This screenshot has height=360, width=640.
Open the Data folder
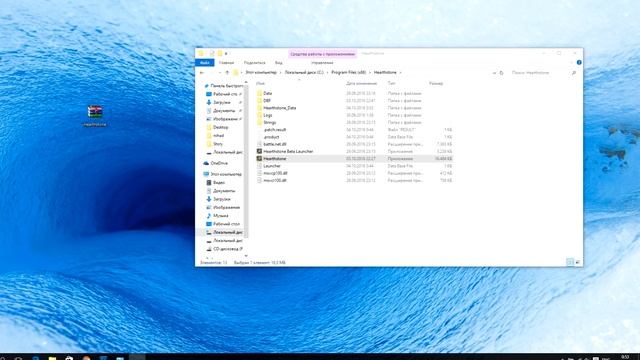click(x=268, y=93)
